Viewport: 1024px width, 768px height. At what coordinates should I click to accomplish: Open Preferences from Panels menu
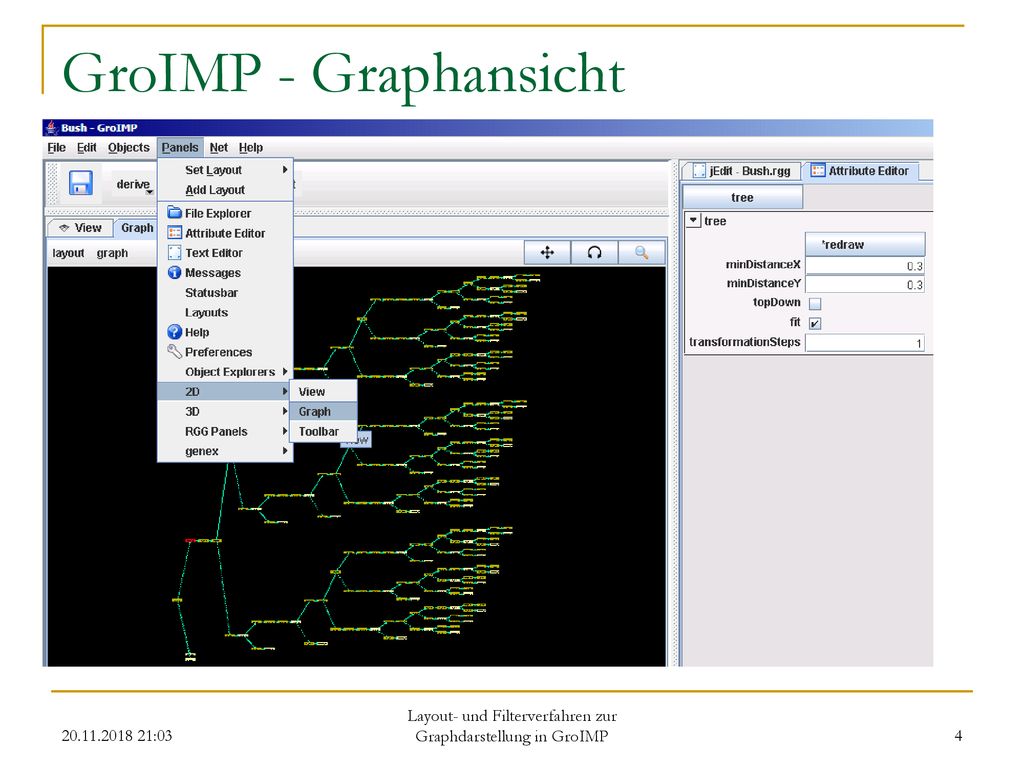coord(225,352)
